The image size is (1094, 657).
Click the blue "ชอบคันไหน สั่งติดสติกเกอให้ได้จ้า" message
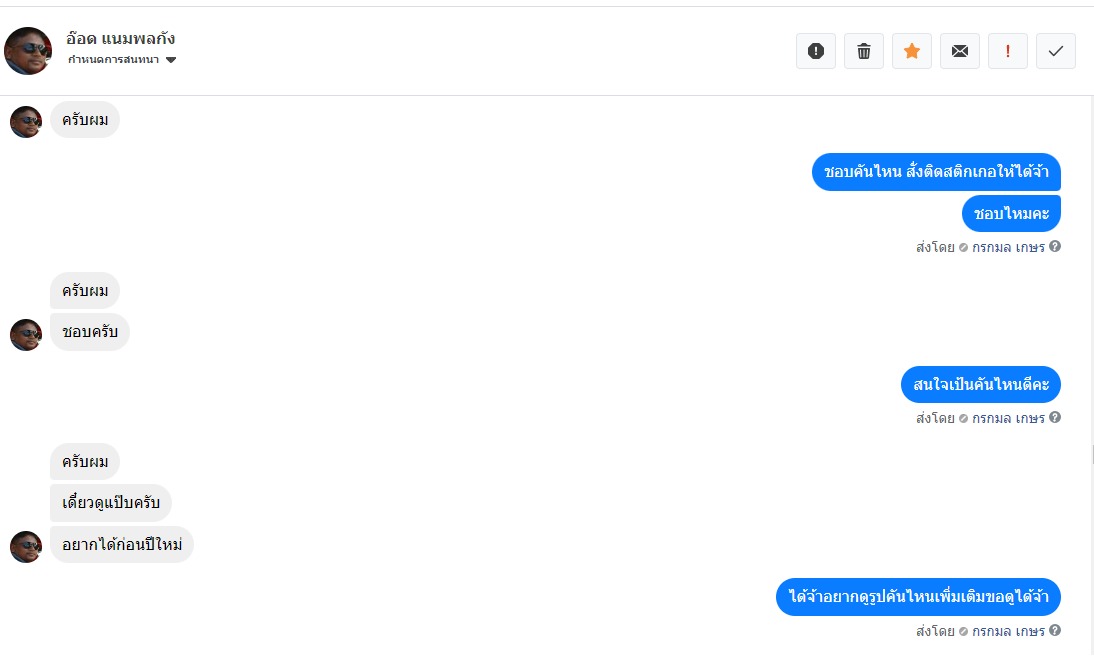click(x=936, y=172)
